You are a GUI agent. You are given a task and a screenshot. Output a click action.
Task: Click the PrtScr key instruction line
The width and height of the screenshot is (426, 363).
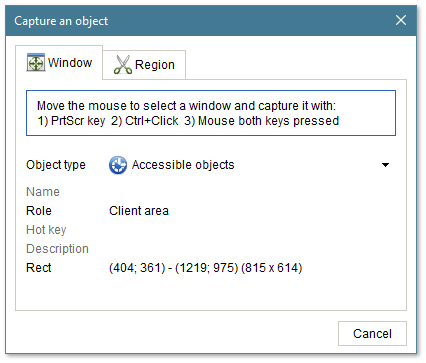(188, 121)
